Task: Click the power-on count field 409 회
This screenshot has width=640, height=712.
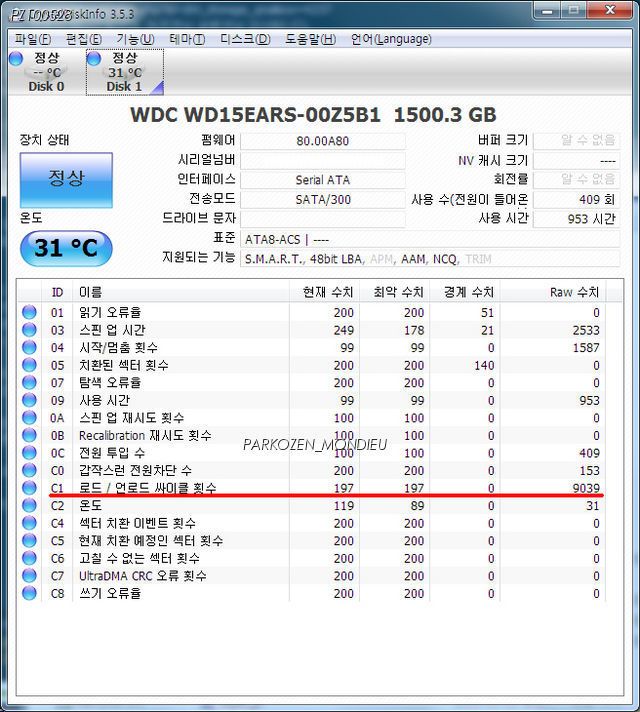Action: [576, 200]
